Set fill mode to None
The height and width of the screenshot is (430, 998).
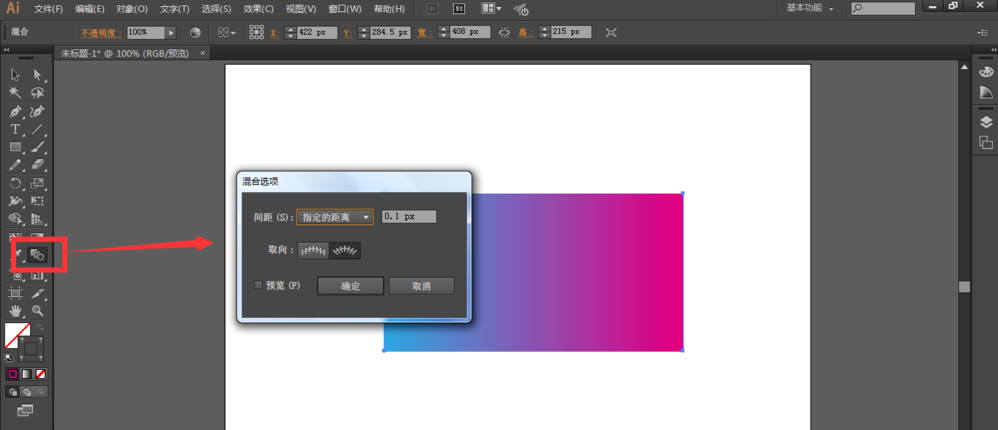pyautogui.click(x=41, y=374)
